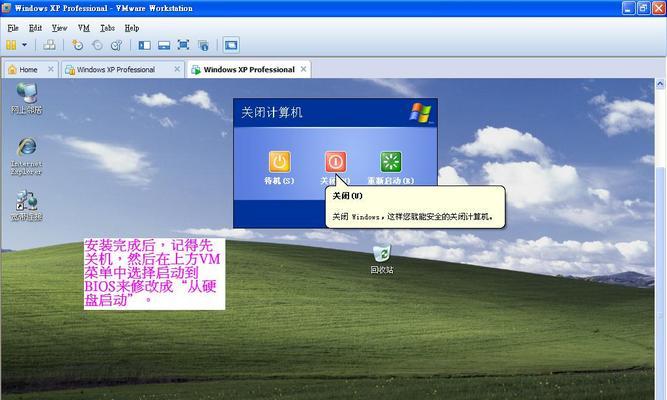Open the View menu
The width and height of the screenshot is (667, 400).
click(x=59, y=28)
